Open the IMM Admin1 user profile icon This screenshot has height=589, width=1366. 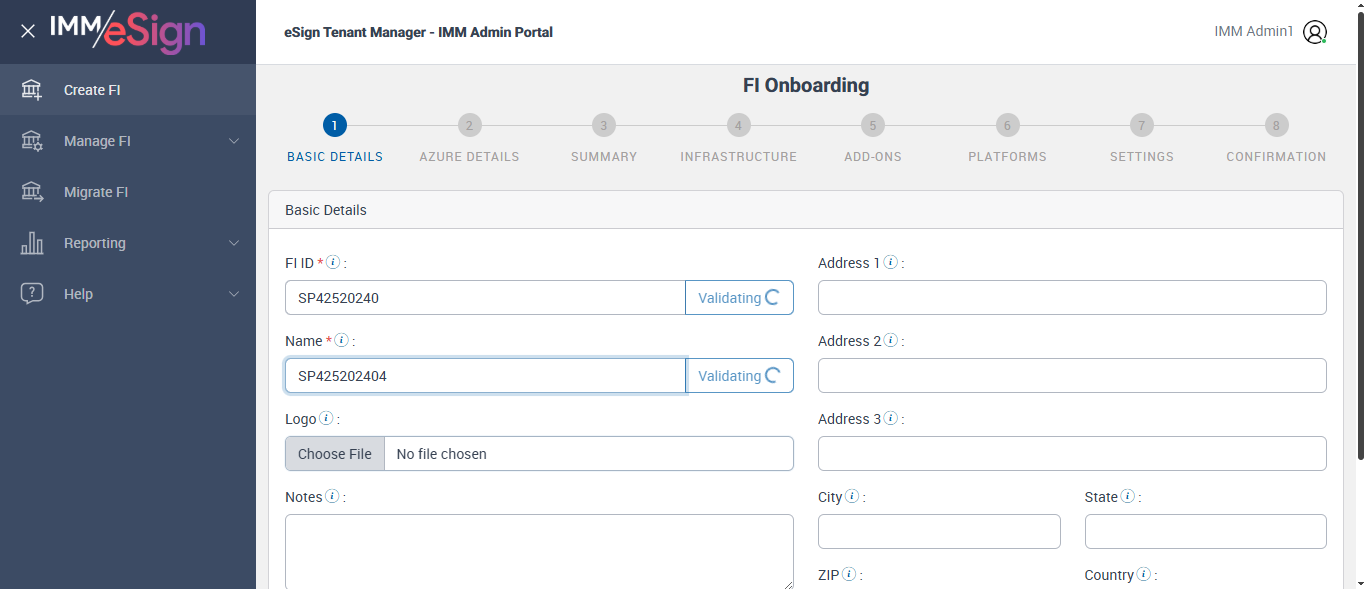[x=1315, y=32]
